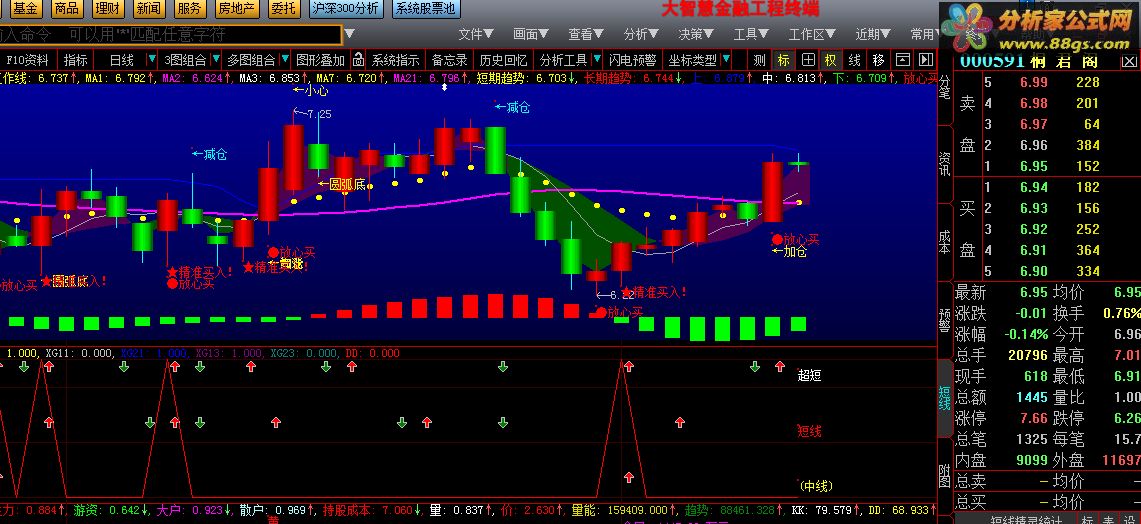Viewport: 1141px width, 524px height.
Task: Toggle the 测 measurement tool icon
Action: click(x=760, y=60)
